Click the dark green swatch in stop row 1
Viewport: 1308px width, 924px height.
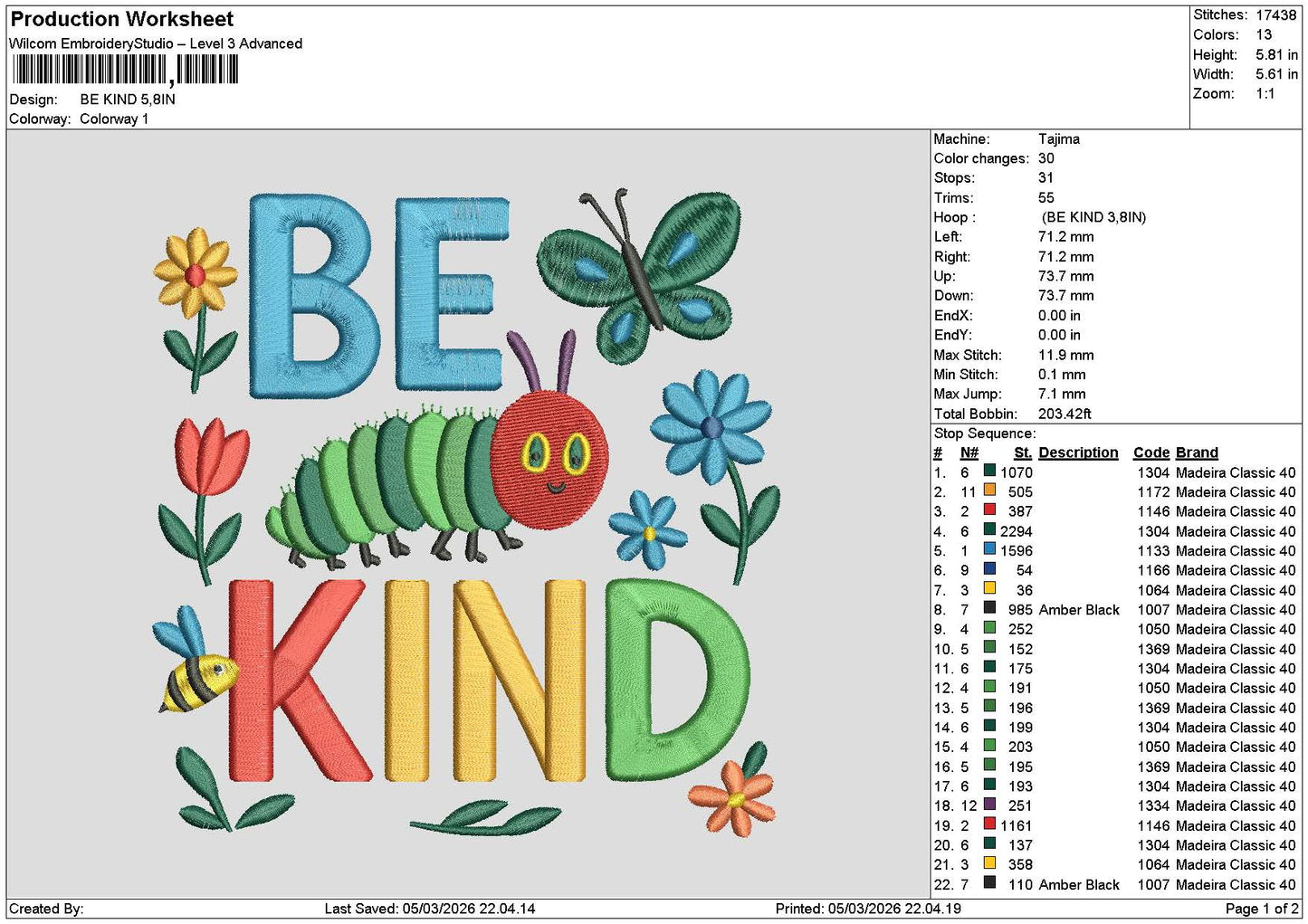point(990,472)
